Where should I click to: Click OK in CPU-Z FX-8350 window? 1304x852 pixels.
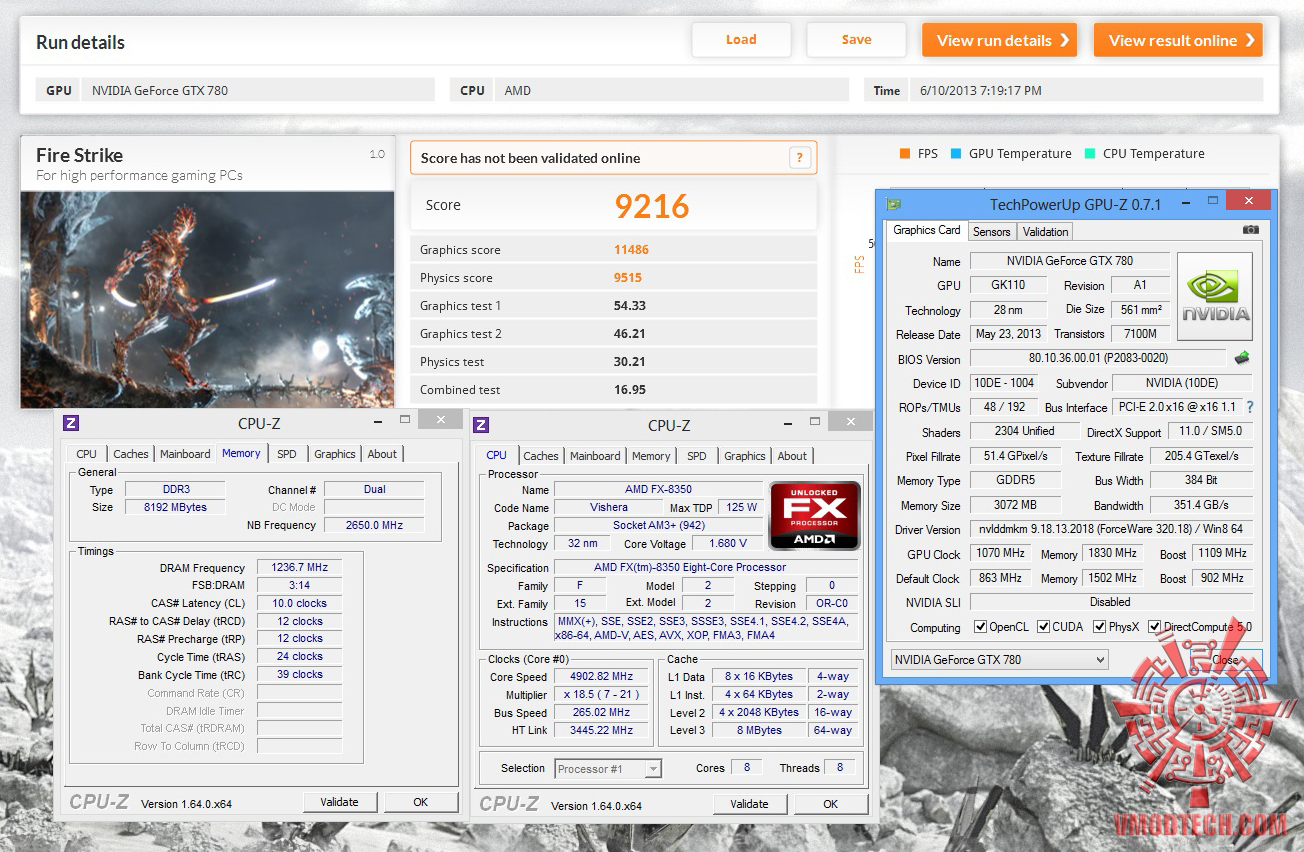click(x=831, y=804)
